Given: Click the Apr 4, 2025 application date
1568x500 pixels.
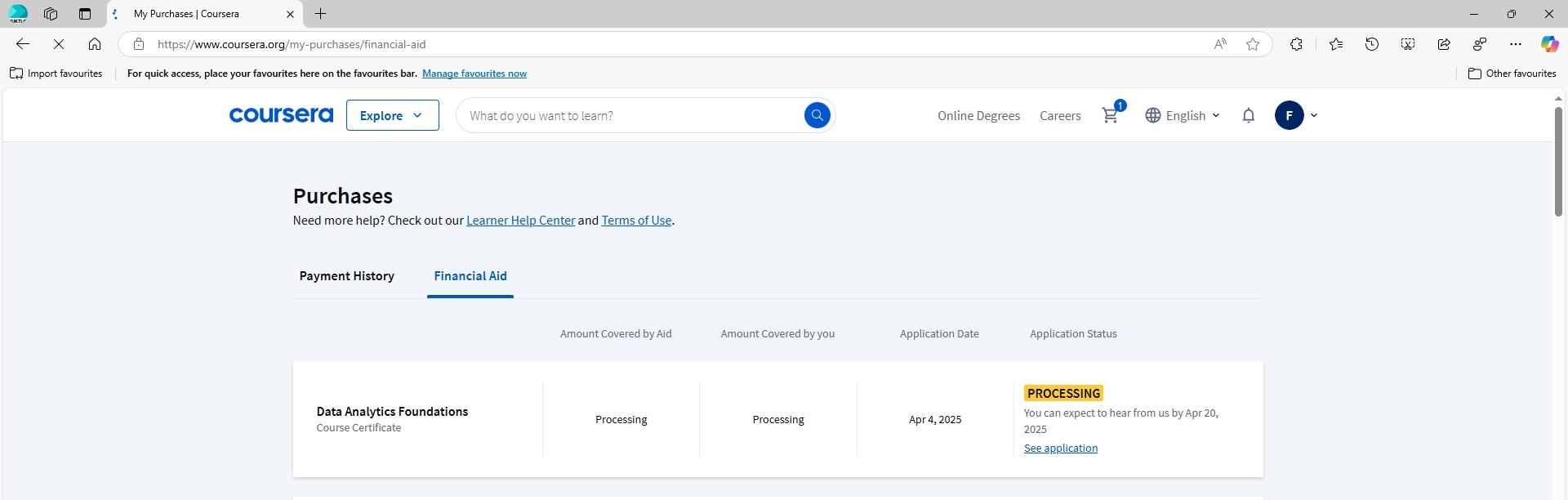Looking at the screenshot, I should click(x=935, y=420).
